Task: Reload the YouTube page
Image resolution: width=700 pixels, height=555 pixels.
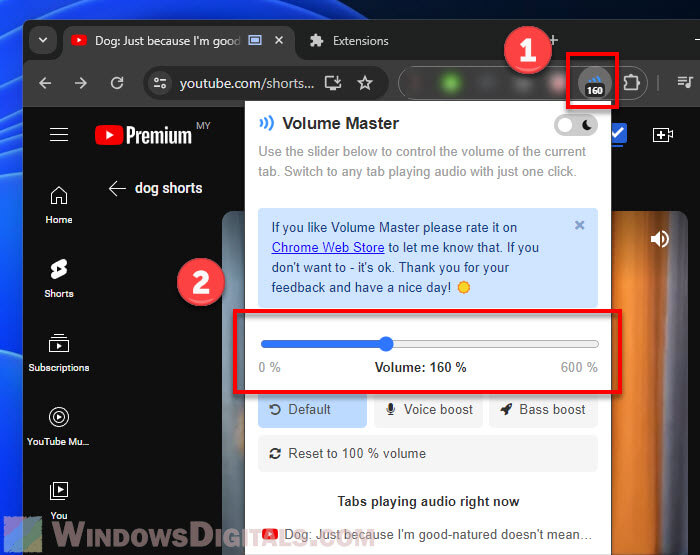Action: 117,83
